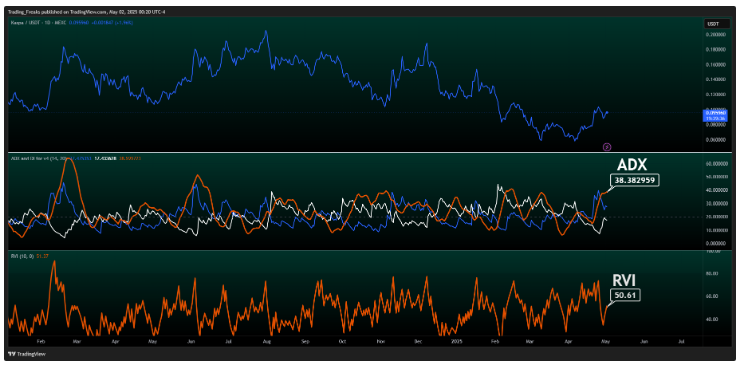Click the Jul label at right of time axis
This screenshot has width=744, height=365.
[681, 341]
